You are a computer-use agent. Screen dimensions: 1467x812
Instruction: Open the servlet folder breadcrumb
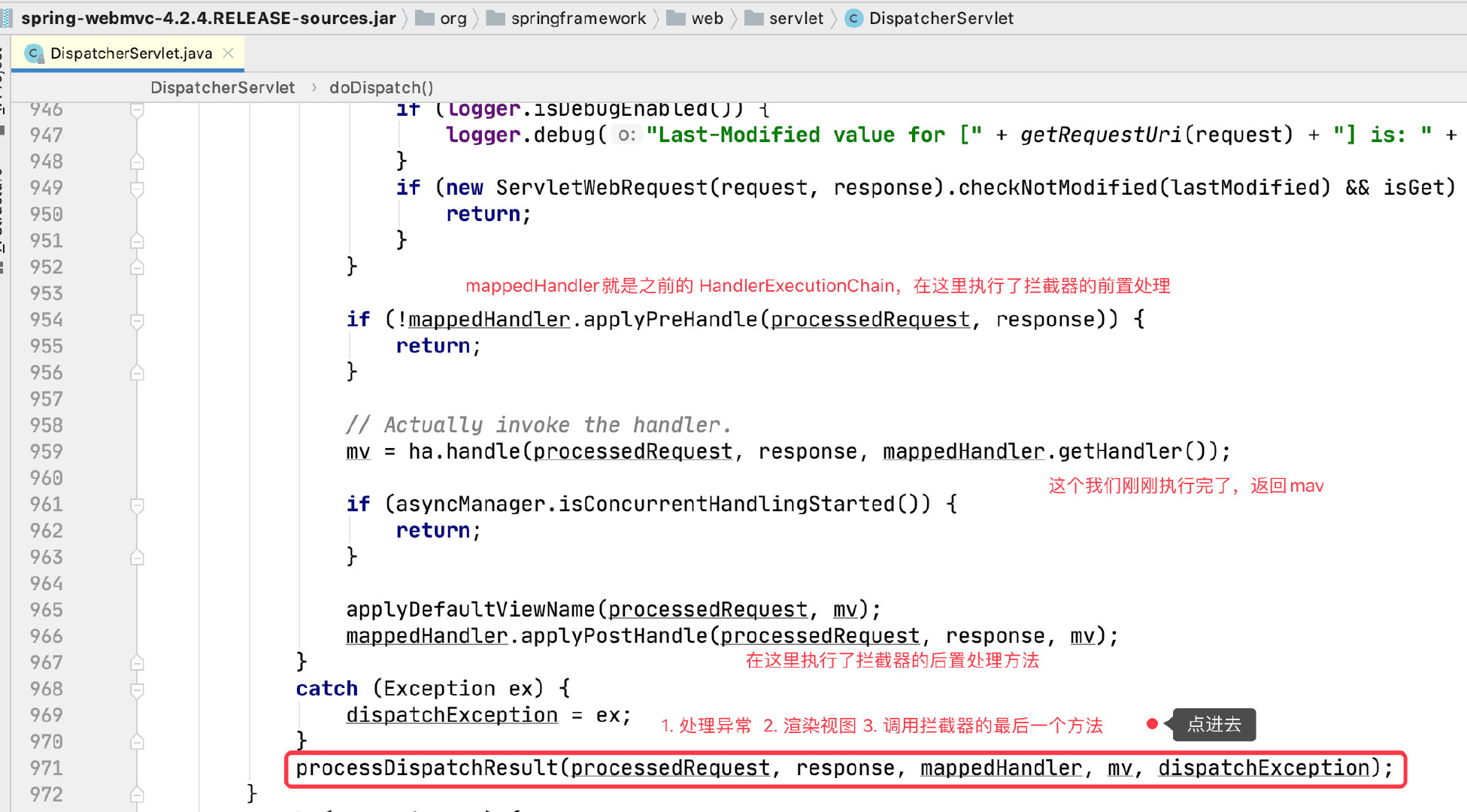click(796, 18)
